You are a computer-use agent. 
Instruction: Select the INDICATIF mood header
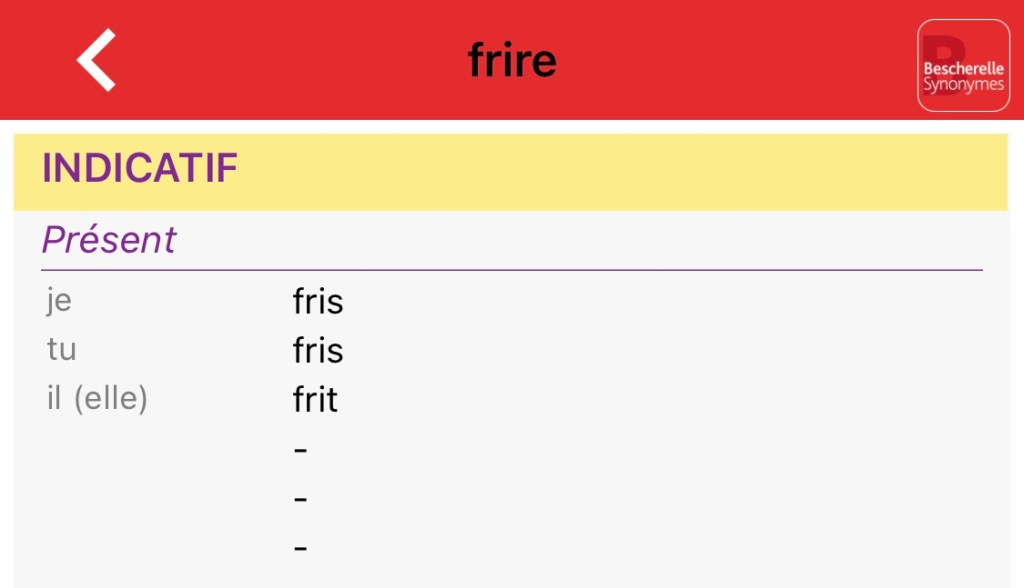(x=140, y=169)
